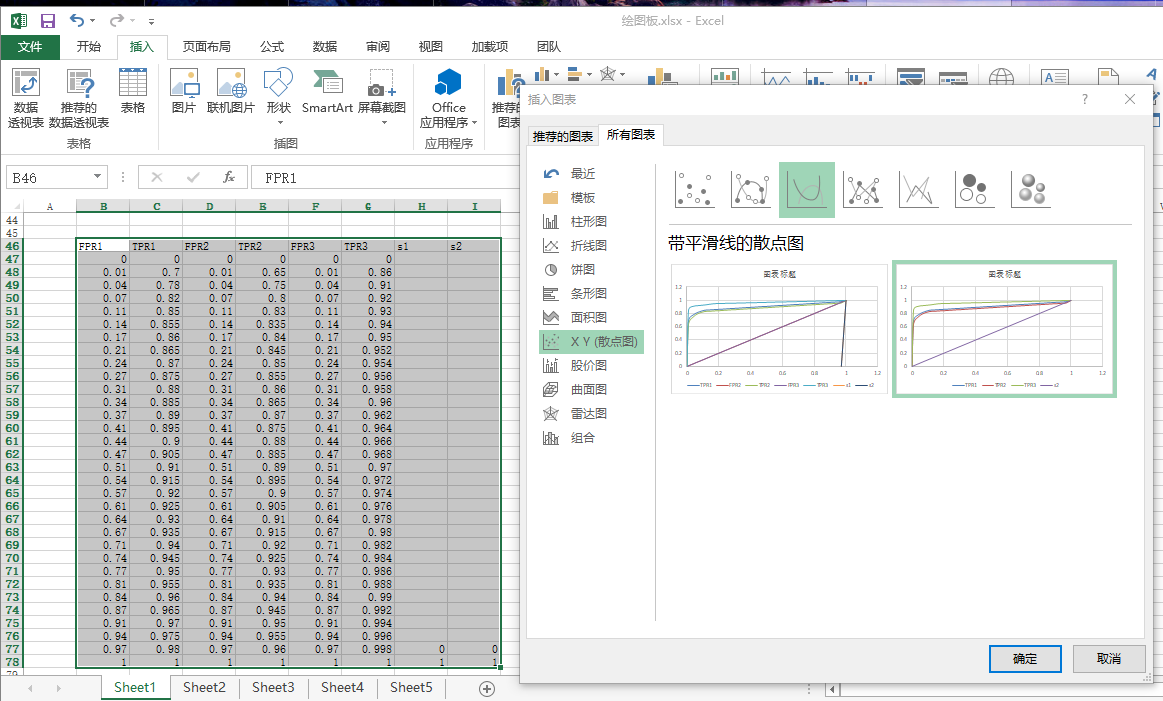Choose Bar chart (条形图) category
This screenshot has width=1163, height=701.
(x=590, y=294)
